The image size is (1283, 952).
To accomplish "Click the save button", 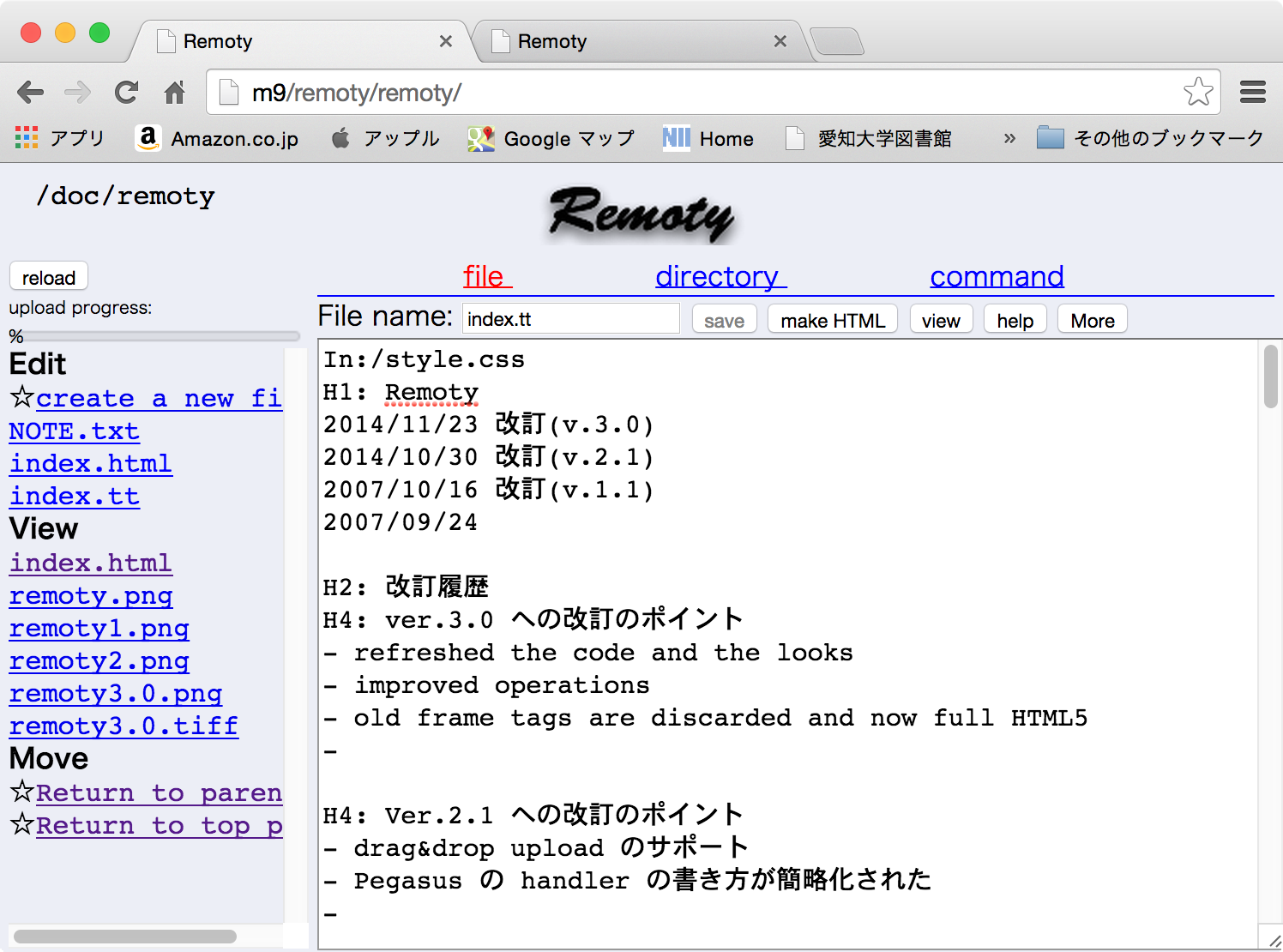I will point(725,320).
